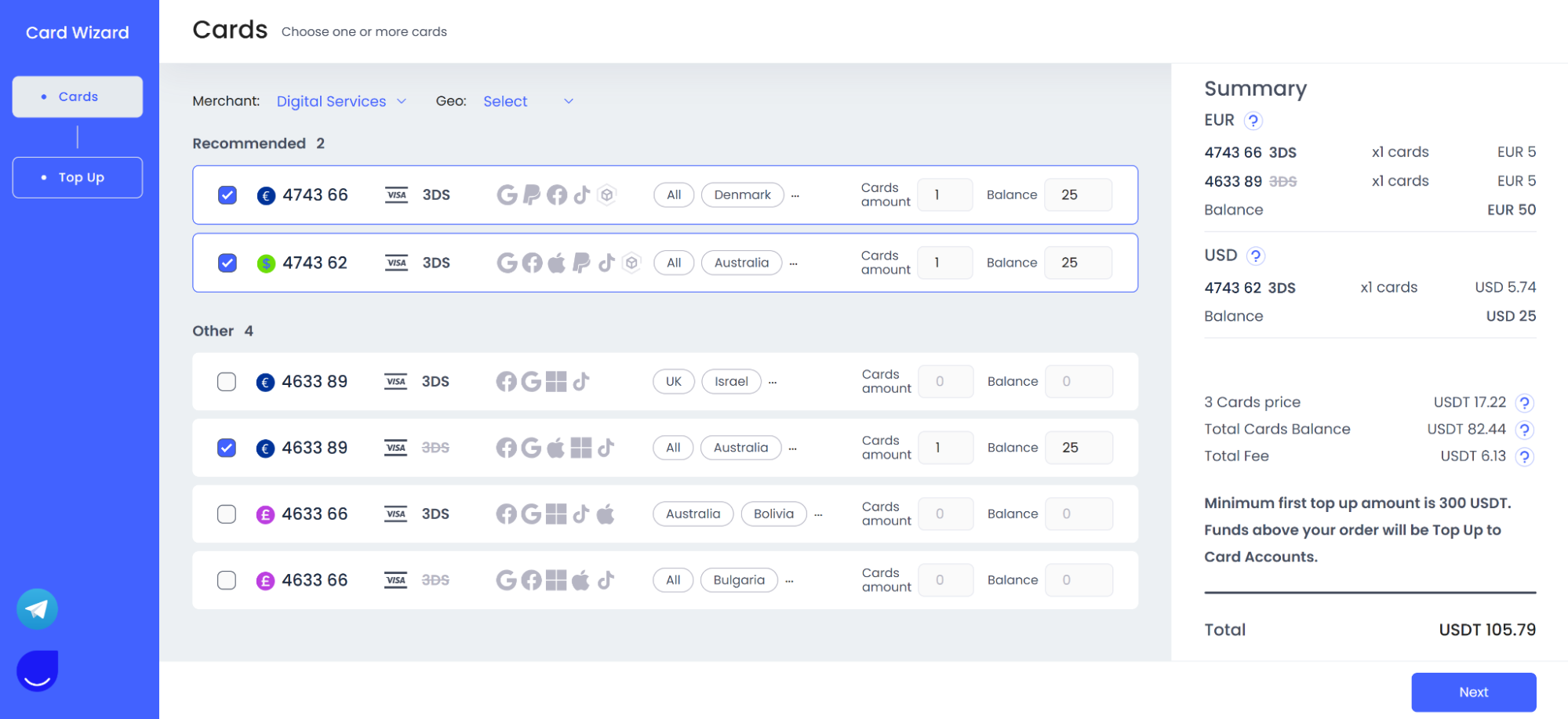Open the chat widget bubble

37,671
